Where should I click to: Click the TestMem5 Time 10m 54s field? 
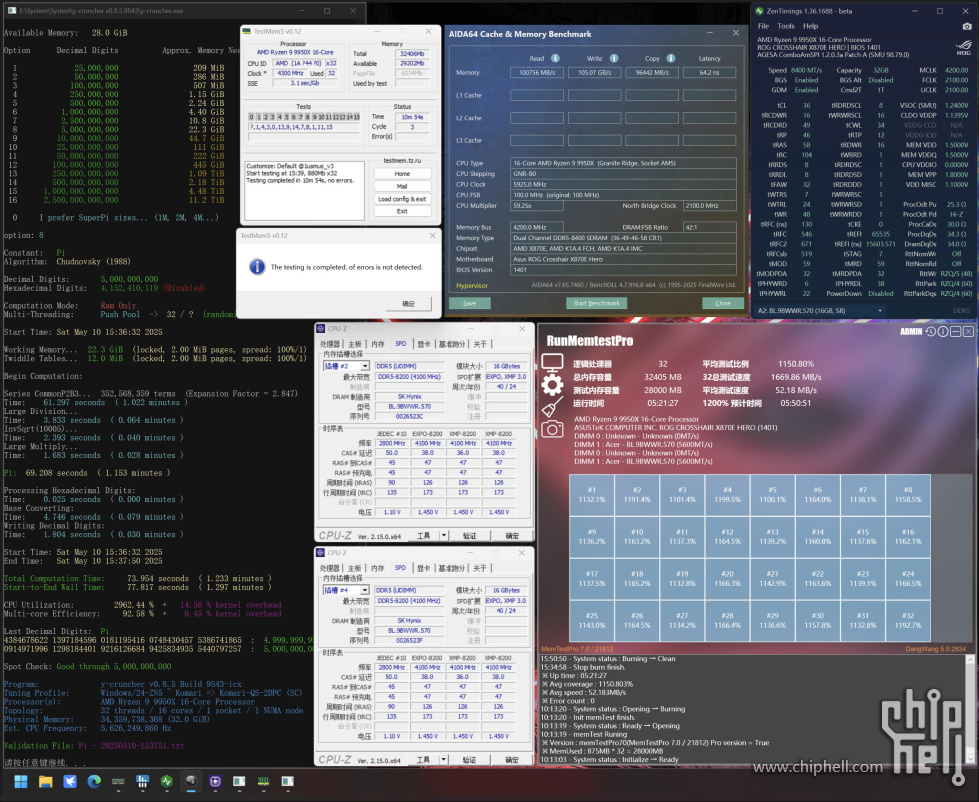(x=413, y=117)
